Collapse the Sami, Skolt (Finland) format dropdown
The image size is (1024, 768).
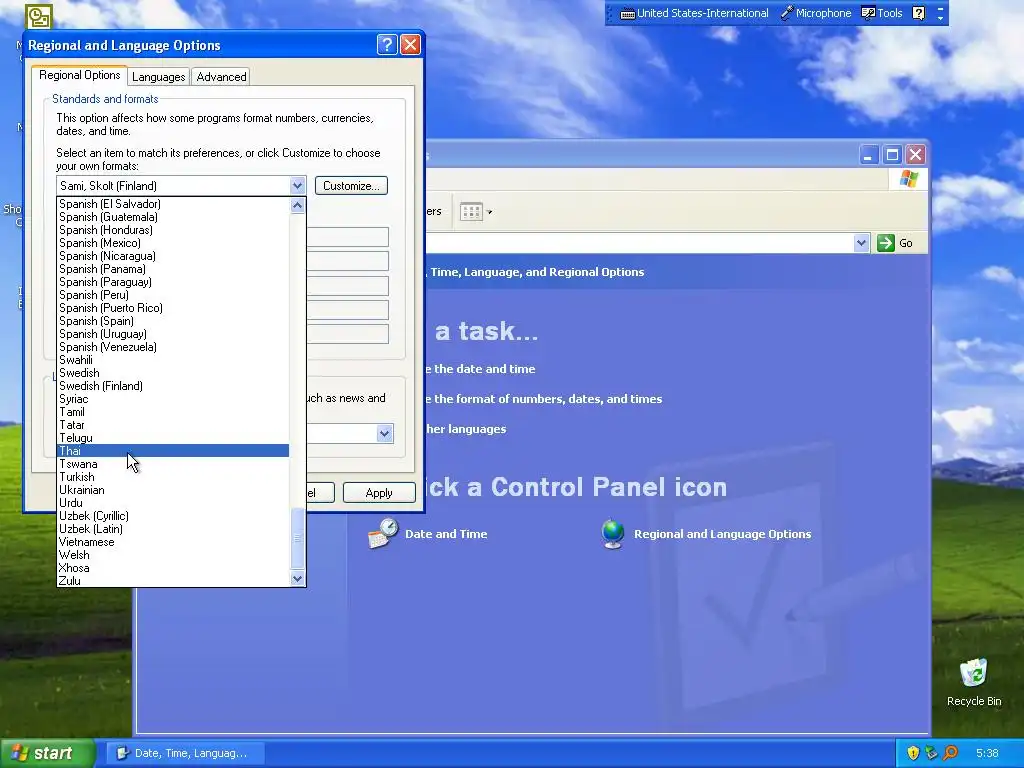point(297,185)
